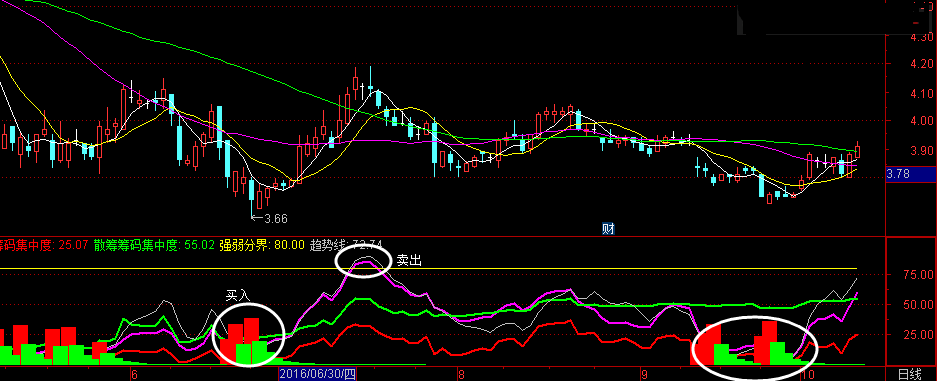Click the yellow 80.00 threshold line
937x381 pixels.
pyautogui.click(x=442, y=269)
